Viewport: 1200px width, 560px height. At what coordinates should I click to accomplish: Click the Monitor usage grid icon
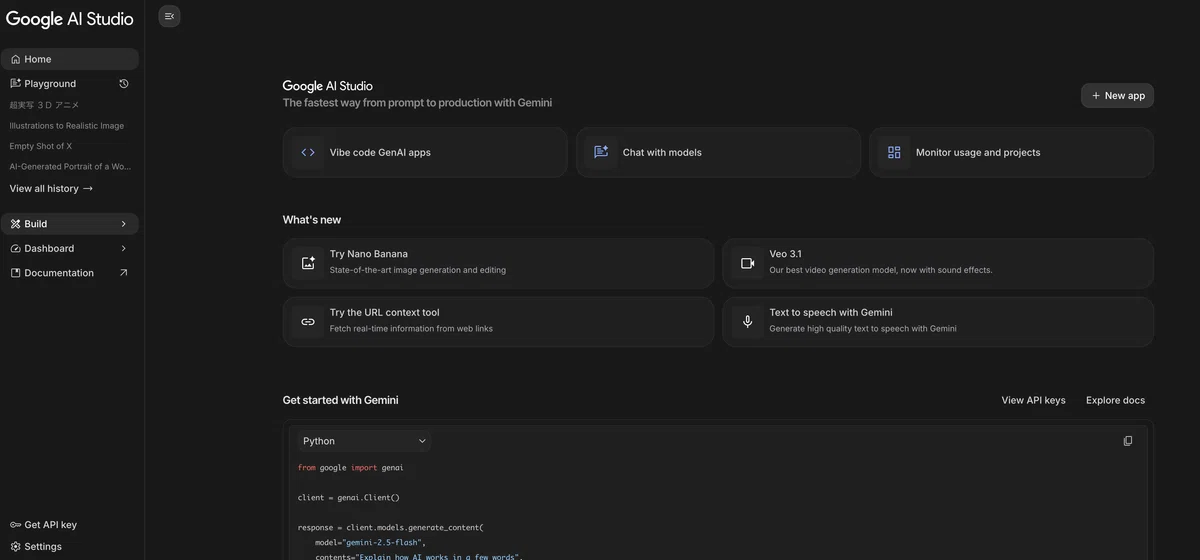tap(894, 153)
